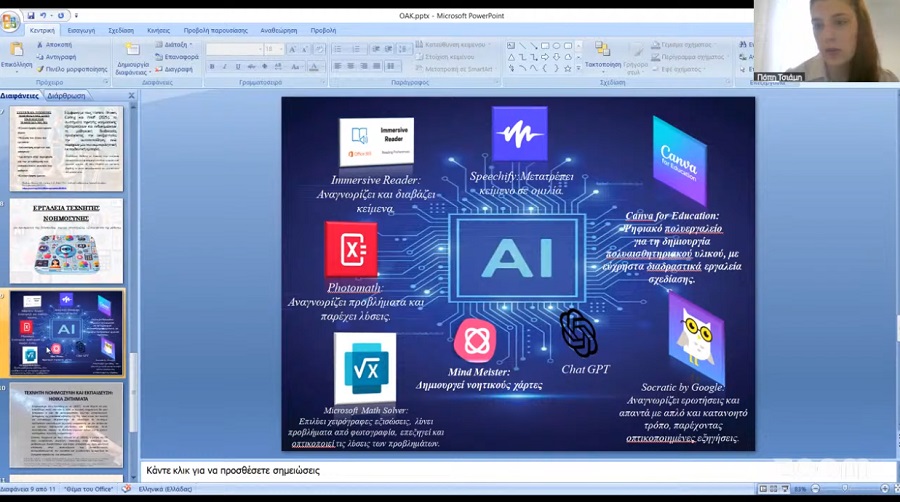The height and width of the screenshot is (502, 900).
Task: Click the decrease font size icon
Action: [x=305, y=49]
